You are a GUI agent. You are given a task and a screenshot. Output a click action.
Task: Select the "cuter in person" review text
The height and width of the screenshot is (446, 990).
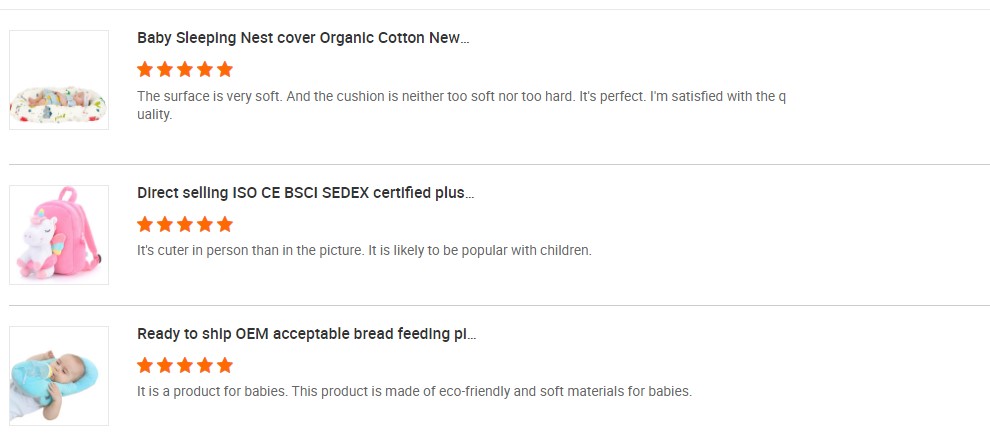364,250
